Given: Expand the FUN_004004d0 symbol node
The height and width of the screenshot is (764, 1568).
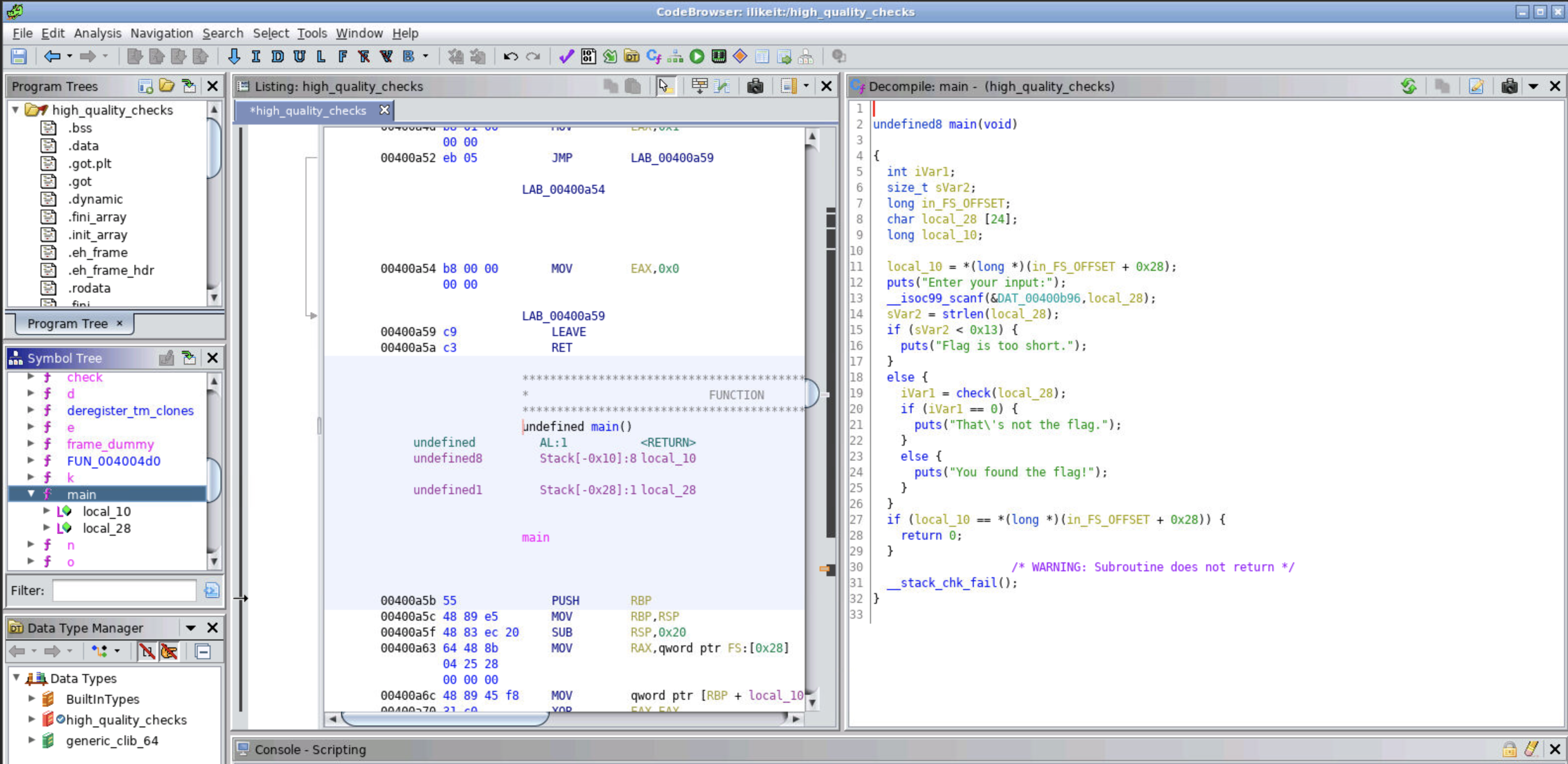Looking at the screenshot, I should [x=31, y=461].
